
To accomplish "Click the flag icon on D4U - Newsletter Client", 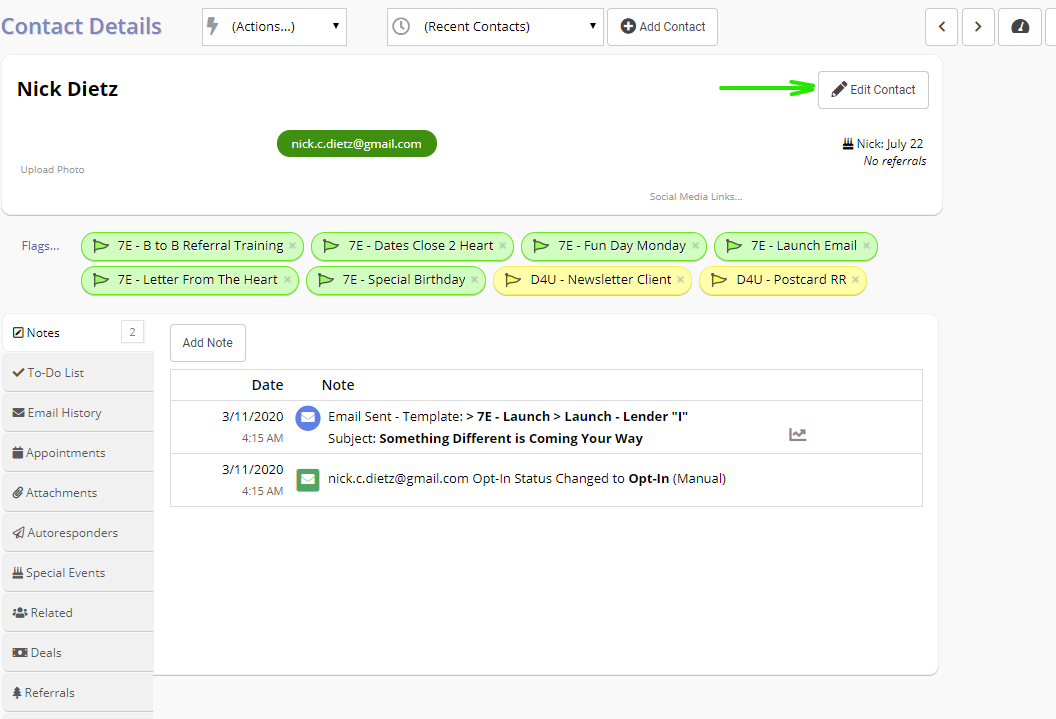I will click(x=513, y=279).
